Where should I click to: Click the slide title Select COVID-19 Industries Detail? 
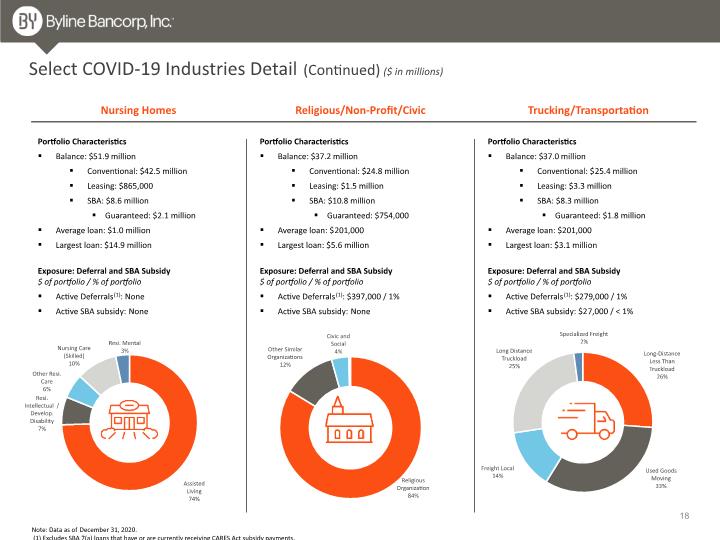163,69
